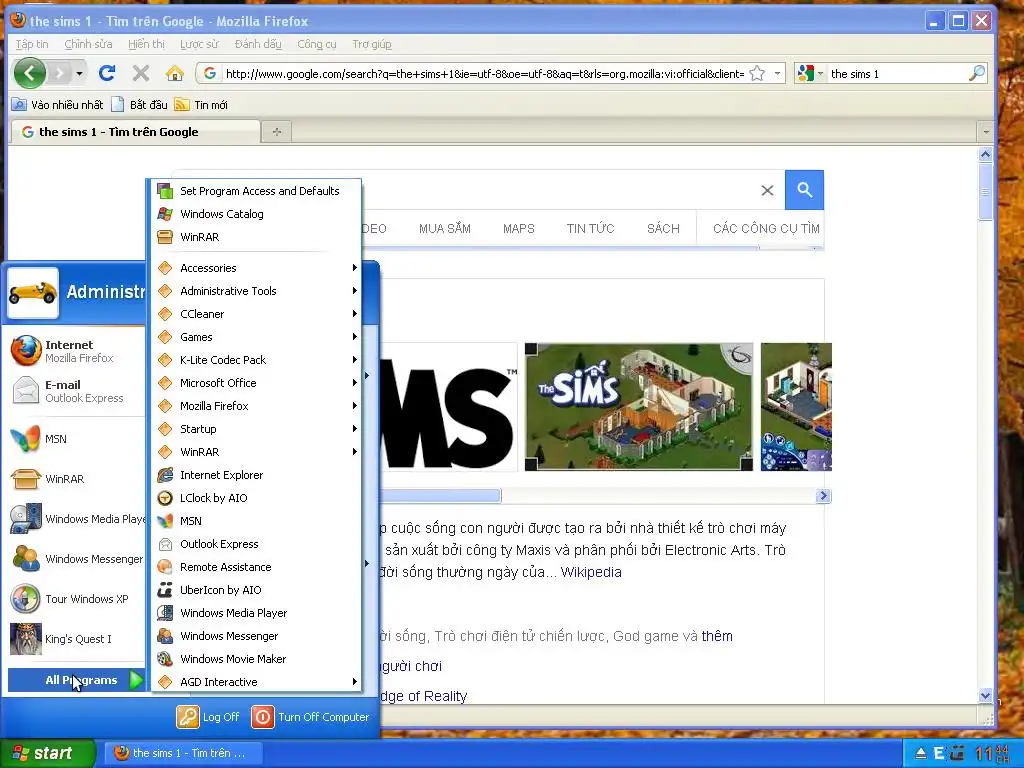Image resolution: width=1024 pixels, height=768 pixels.
Task: Click the blue Google search button
Action: coord(804,190)
